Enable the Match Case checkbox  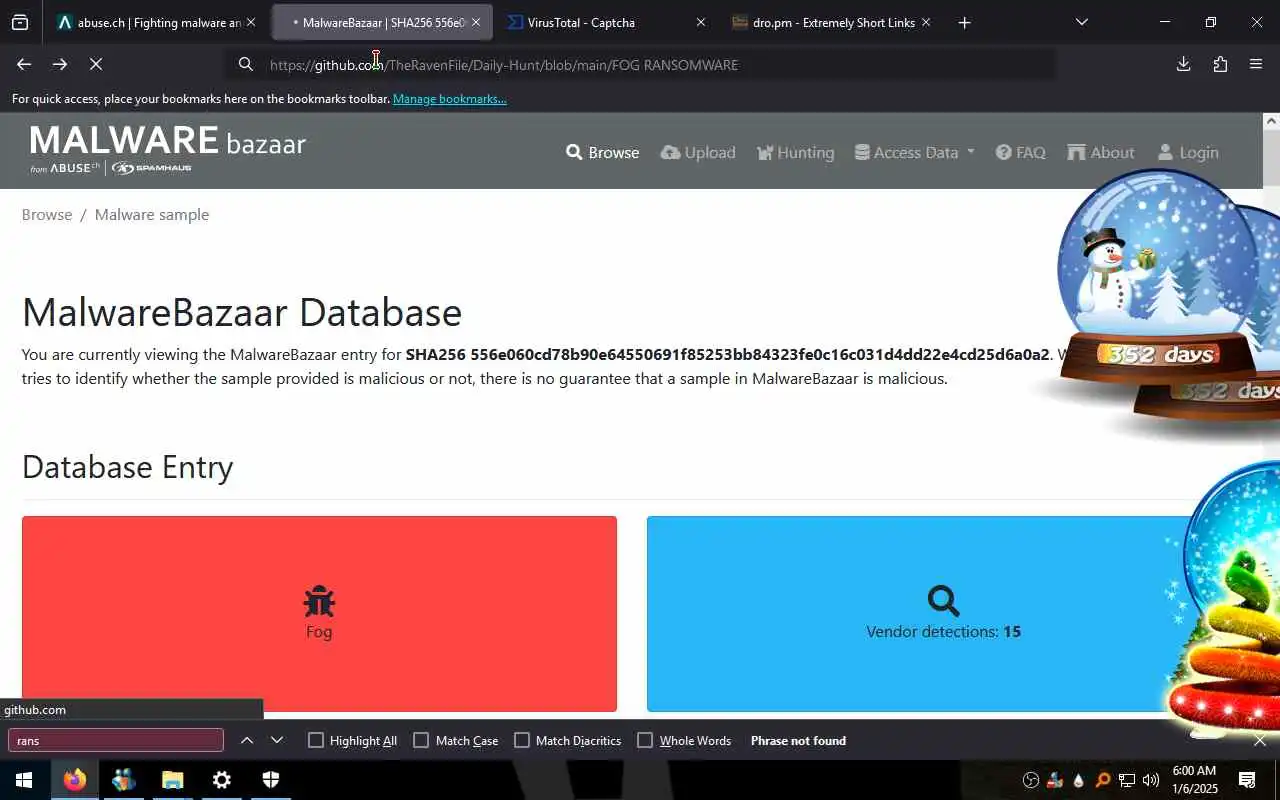(x=421, y=740)
